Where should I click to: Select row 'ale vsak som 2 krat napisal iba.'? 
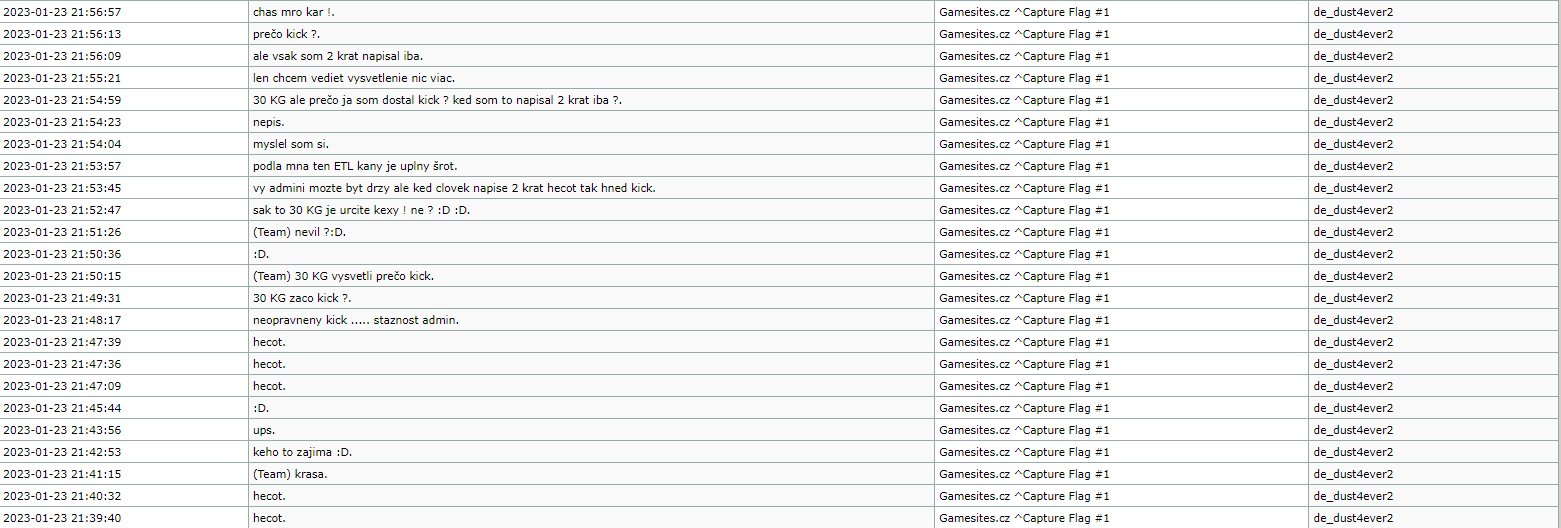point(780,56)
